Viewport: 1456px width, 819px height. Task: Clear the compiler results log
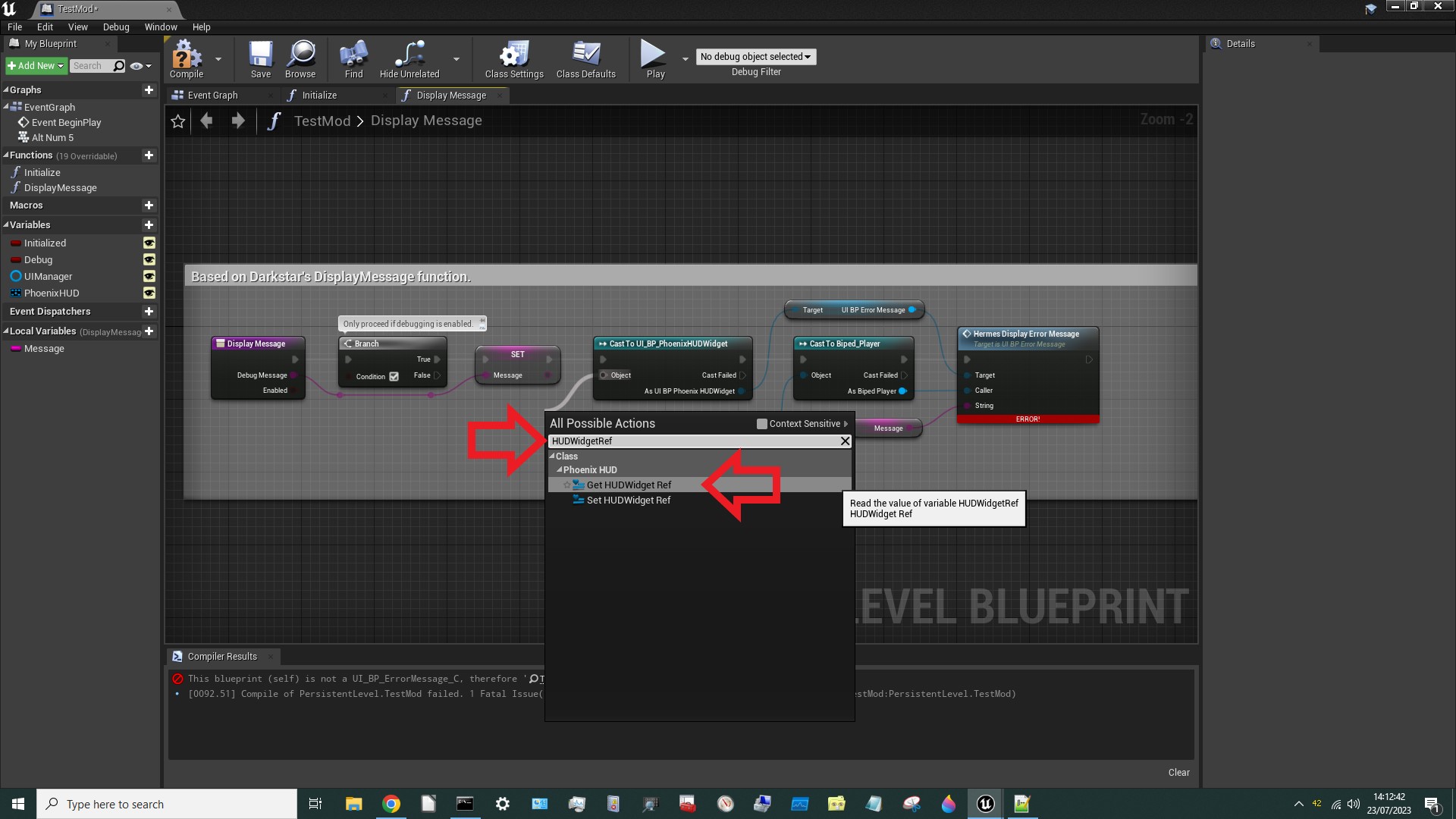[1178, 773]
